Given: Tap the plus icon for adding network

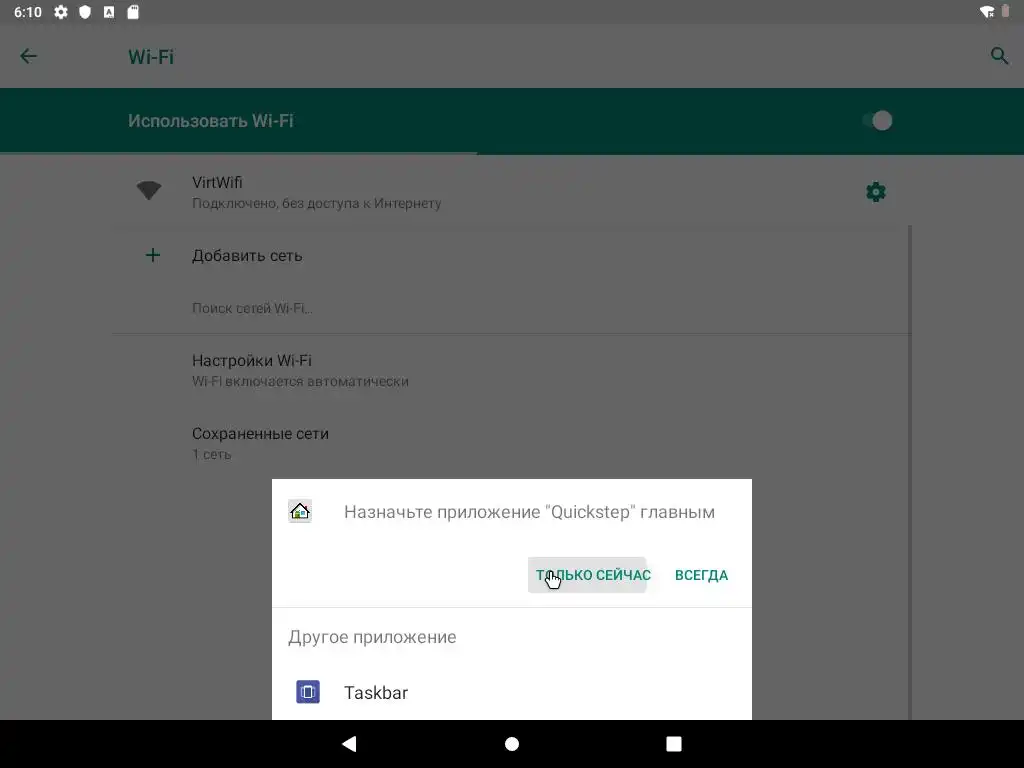Looking at the screenshot, I should tap(153, 255).
